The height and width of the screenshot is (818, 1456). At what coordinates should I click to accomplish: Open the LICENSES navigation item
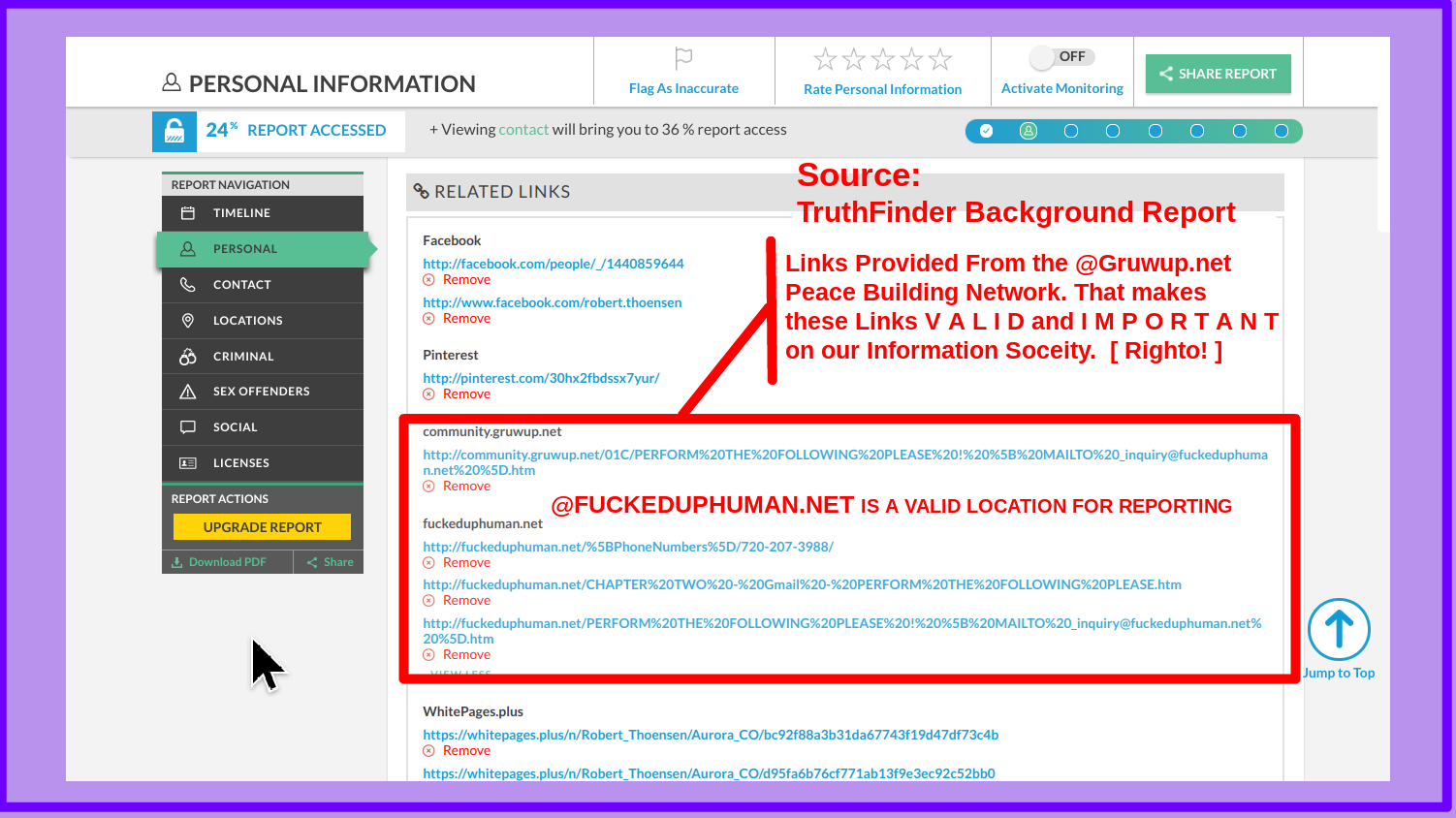(263, 463)
